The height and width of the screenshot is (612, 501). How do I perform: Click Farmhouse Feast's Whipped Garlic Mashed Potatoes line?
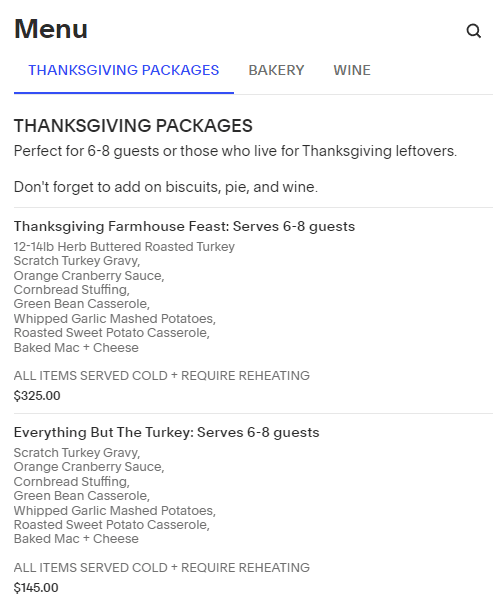click(115, 318)
